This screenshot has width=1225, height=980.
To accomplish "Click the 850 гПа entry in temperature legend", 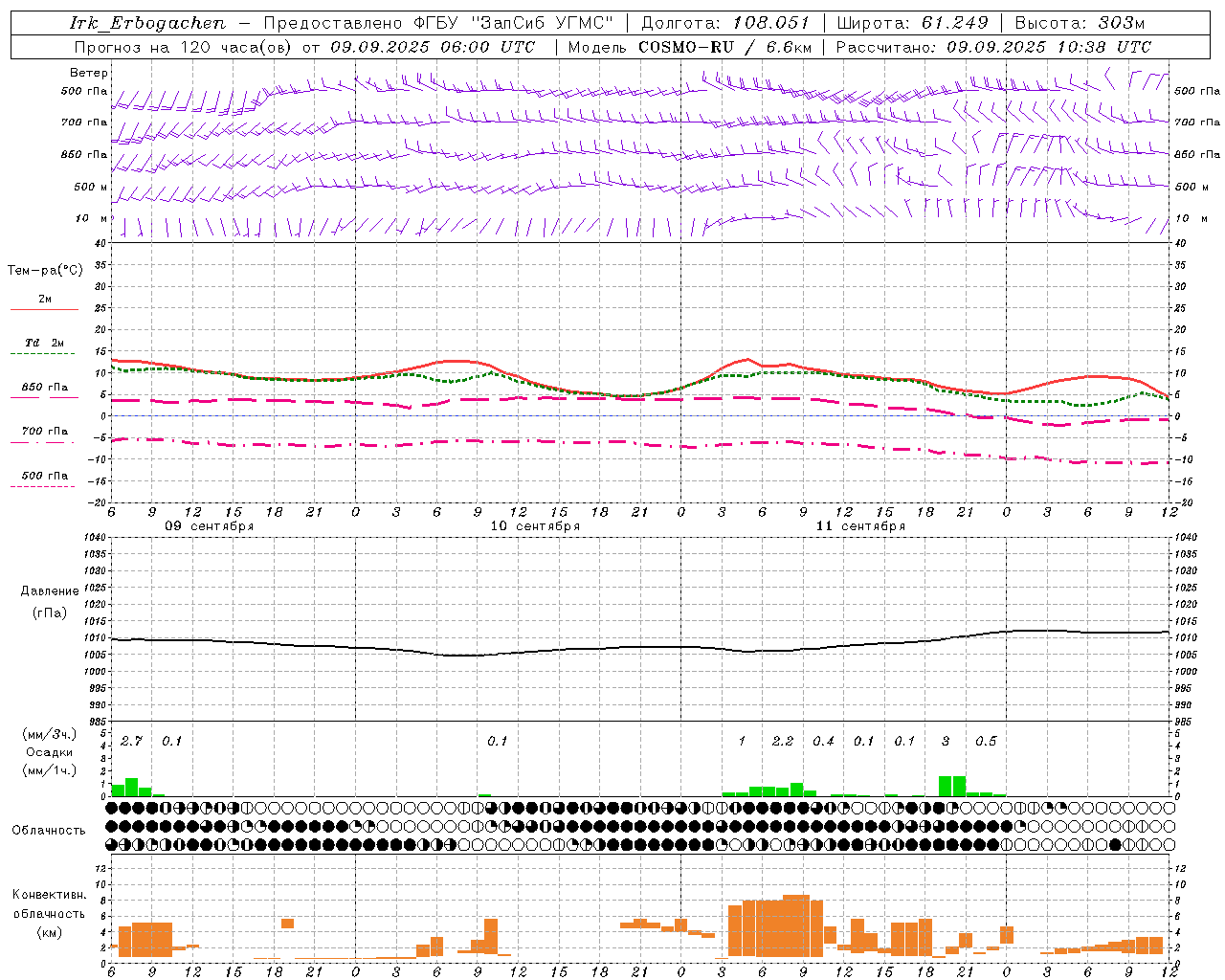I will tap(44, 388).
